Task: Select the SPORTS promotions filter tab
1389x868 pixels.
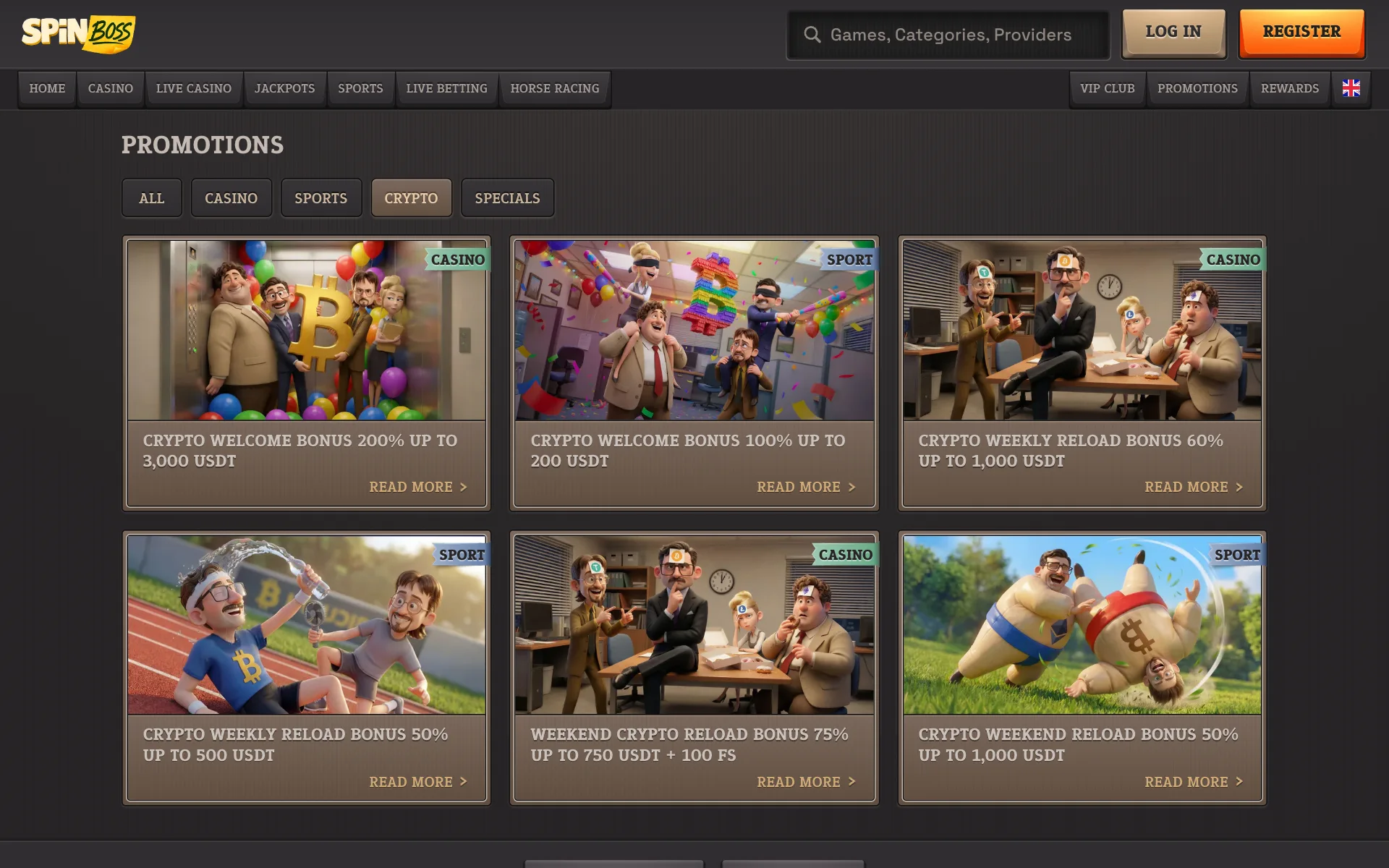Action: point(321,198)
